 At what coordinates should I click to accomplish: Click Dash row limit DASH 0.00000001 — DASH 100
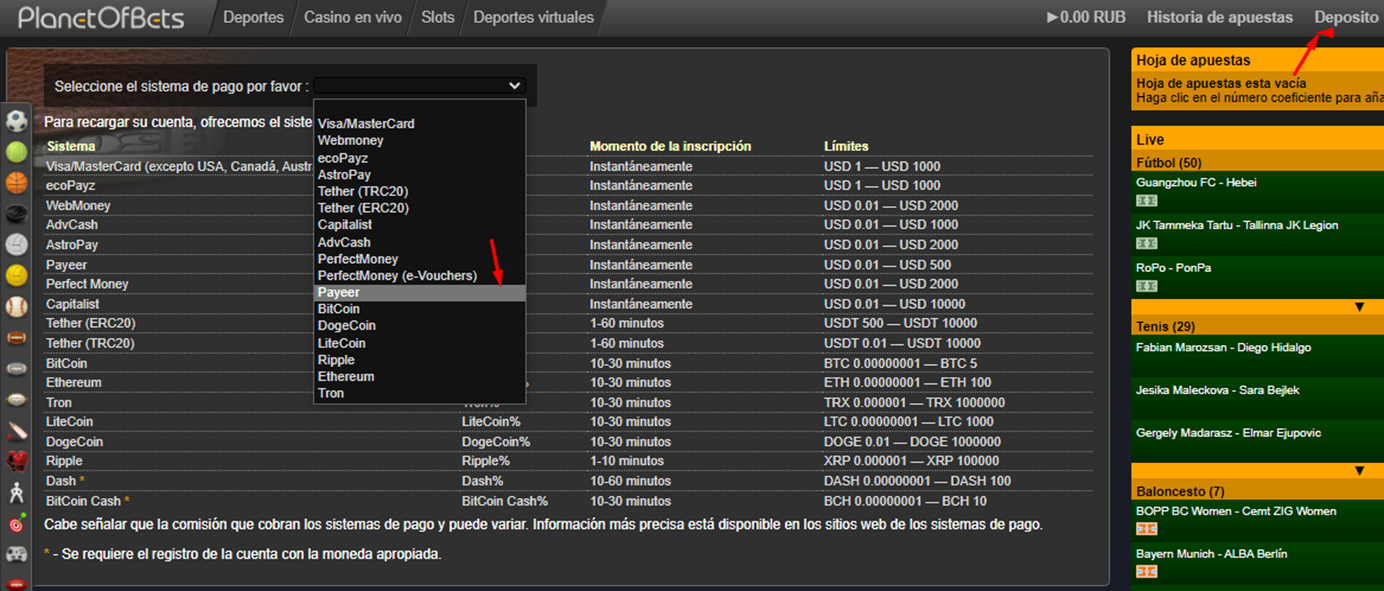tap(917, 481)
